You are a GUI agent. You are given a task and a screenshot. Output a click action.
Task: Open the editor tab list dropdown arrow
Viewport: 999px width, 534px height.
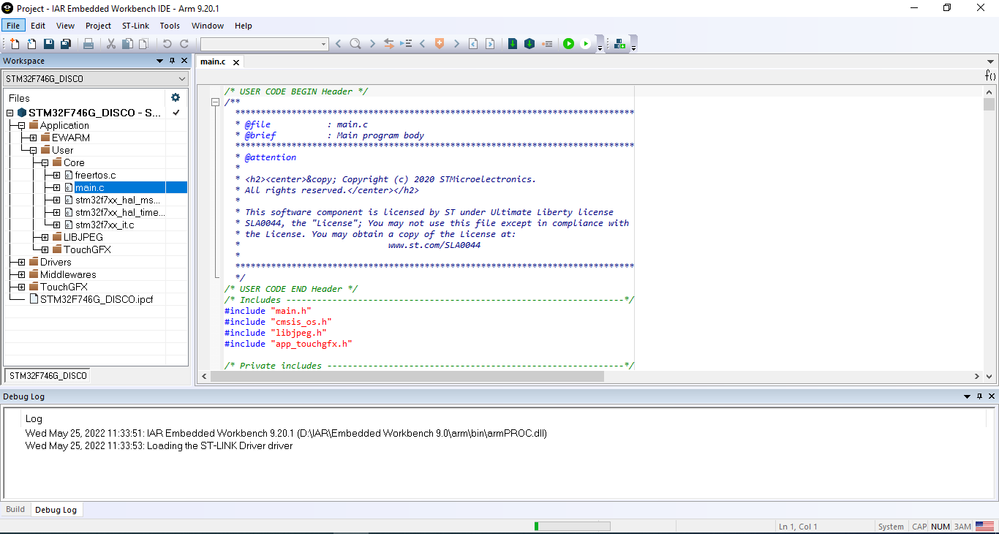(x=991, y=62)
